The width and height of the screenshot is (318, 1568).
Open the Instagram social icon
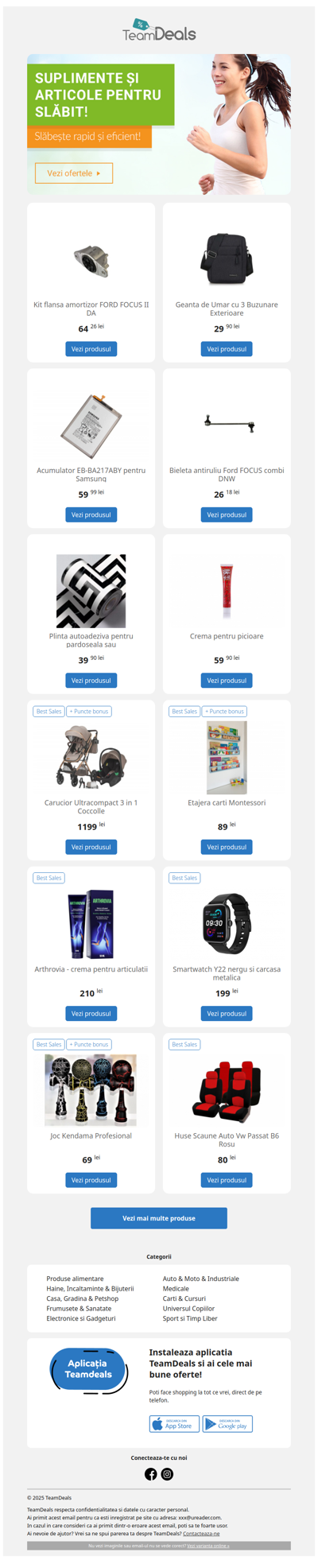(x=167, y=1473)
